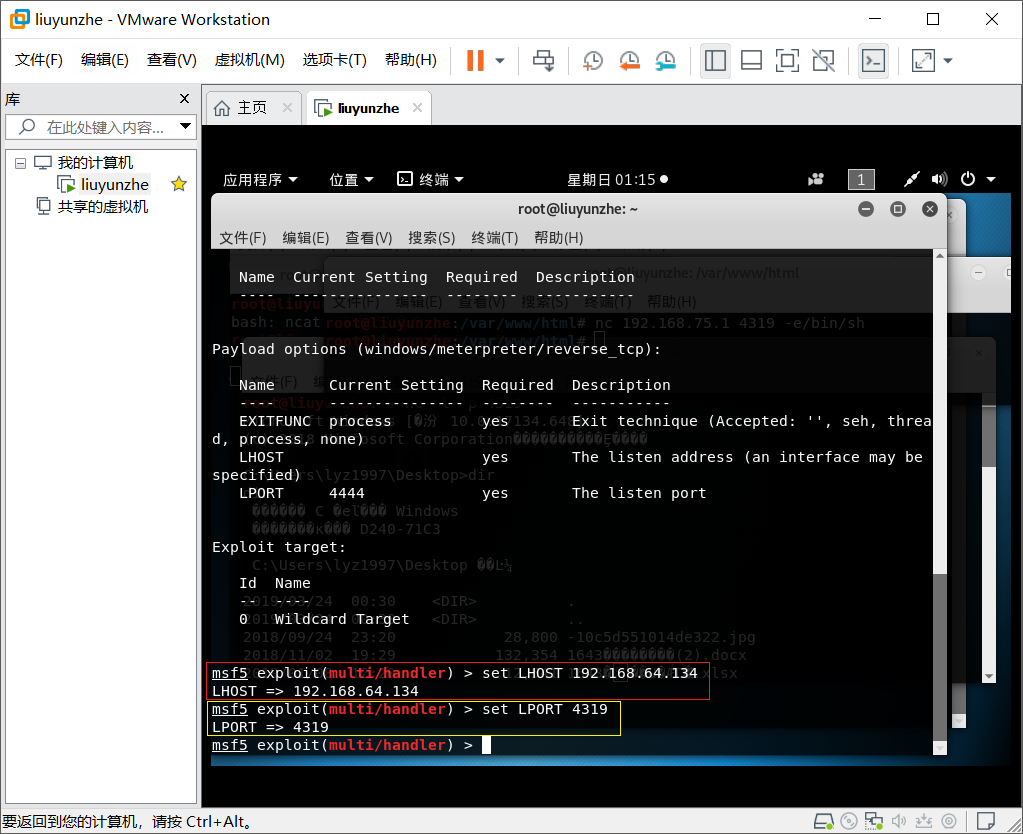
Task: Open VMware 虚拟机(M) menu
Action: 250,60
